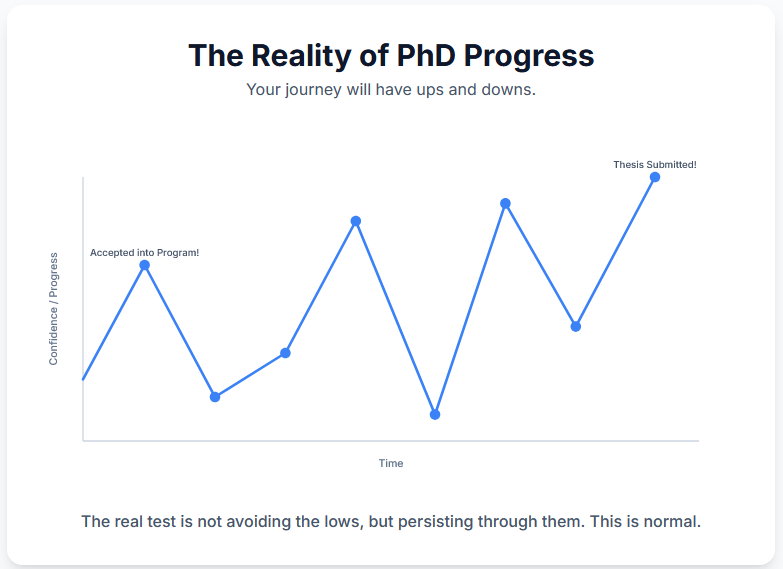This screenshot has width=783, height=569.
Task: Select the second-highest peak data point
Action: [x=505, y=203]
